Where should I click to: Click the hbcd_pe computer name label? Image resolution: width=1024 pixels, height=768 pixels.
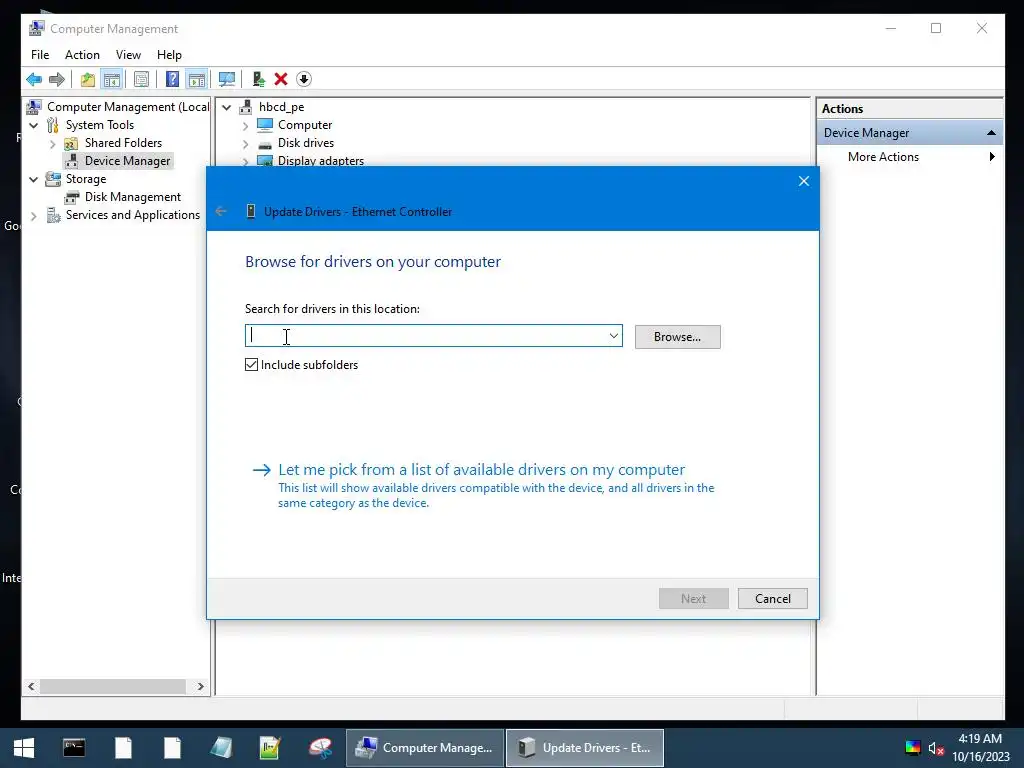coord(281,107)
